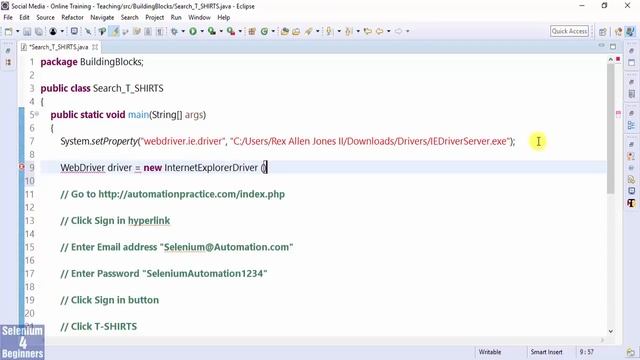Open dropdown beside the black circular icon
This screenshot has width=640, height=360.
coord(62,31)
